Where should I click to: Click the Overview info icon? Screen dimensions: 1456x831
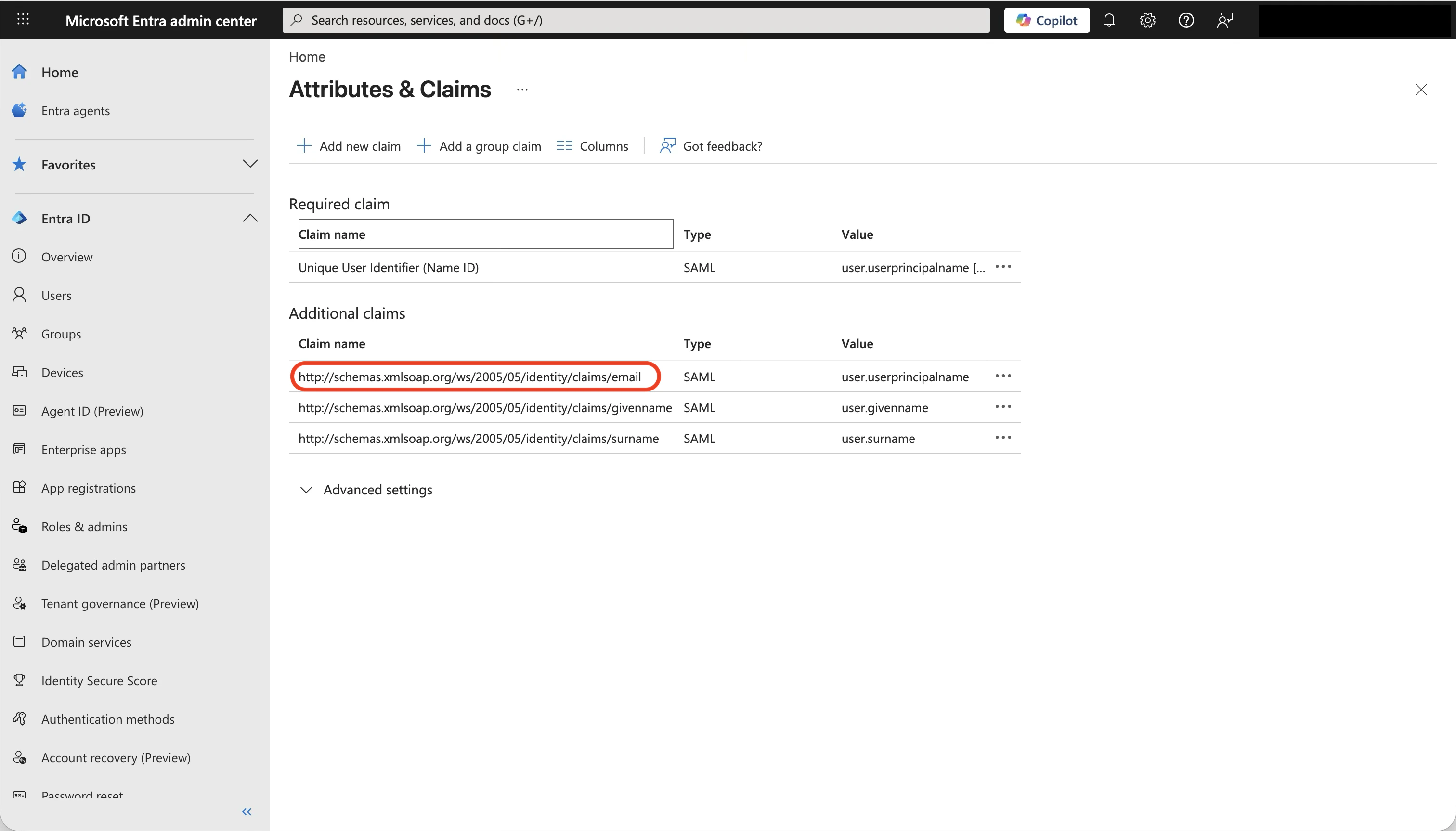point(19,256)
